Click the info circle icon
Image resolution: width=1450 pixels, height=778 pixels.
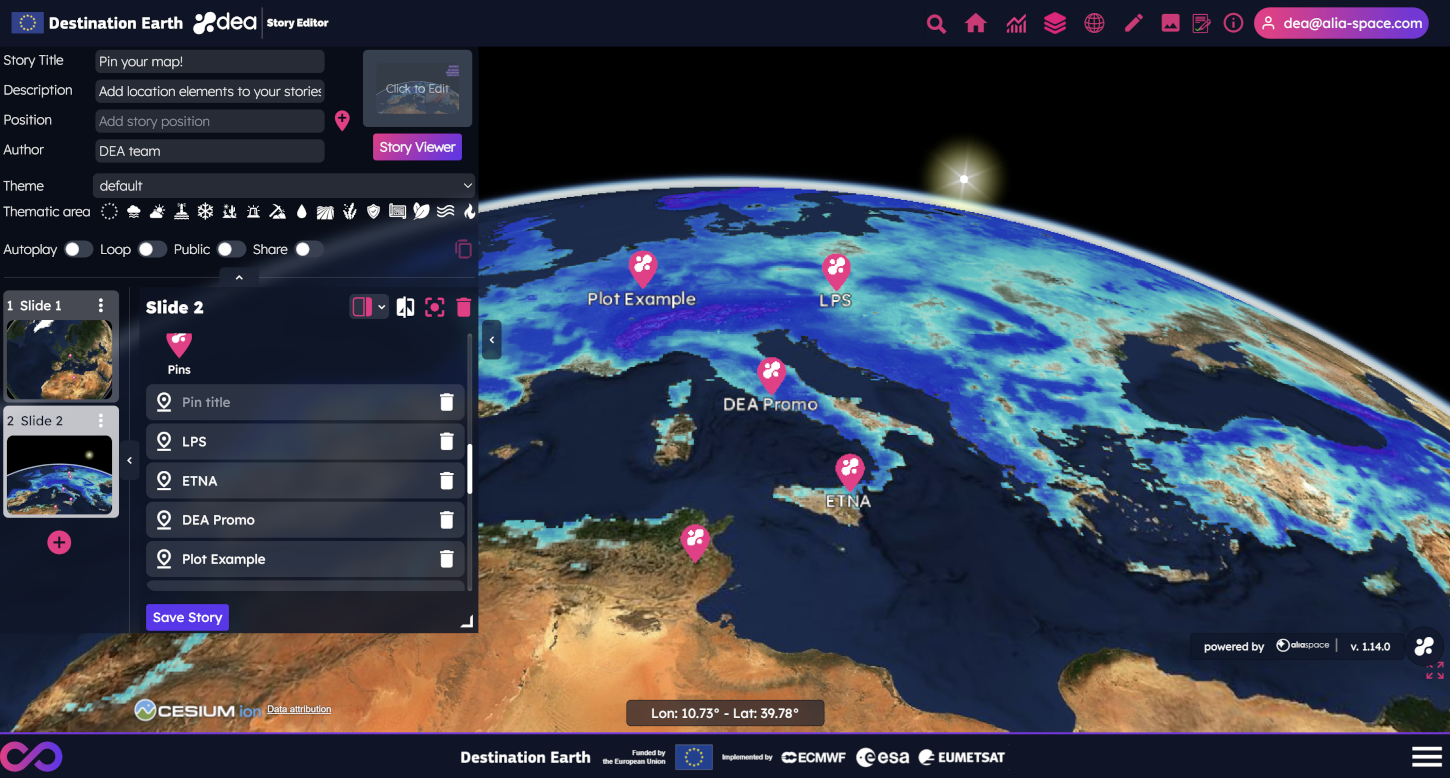pyautogui.click(x=1233, y=24)
